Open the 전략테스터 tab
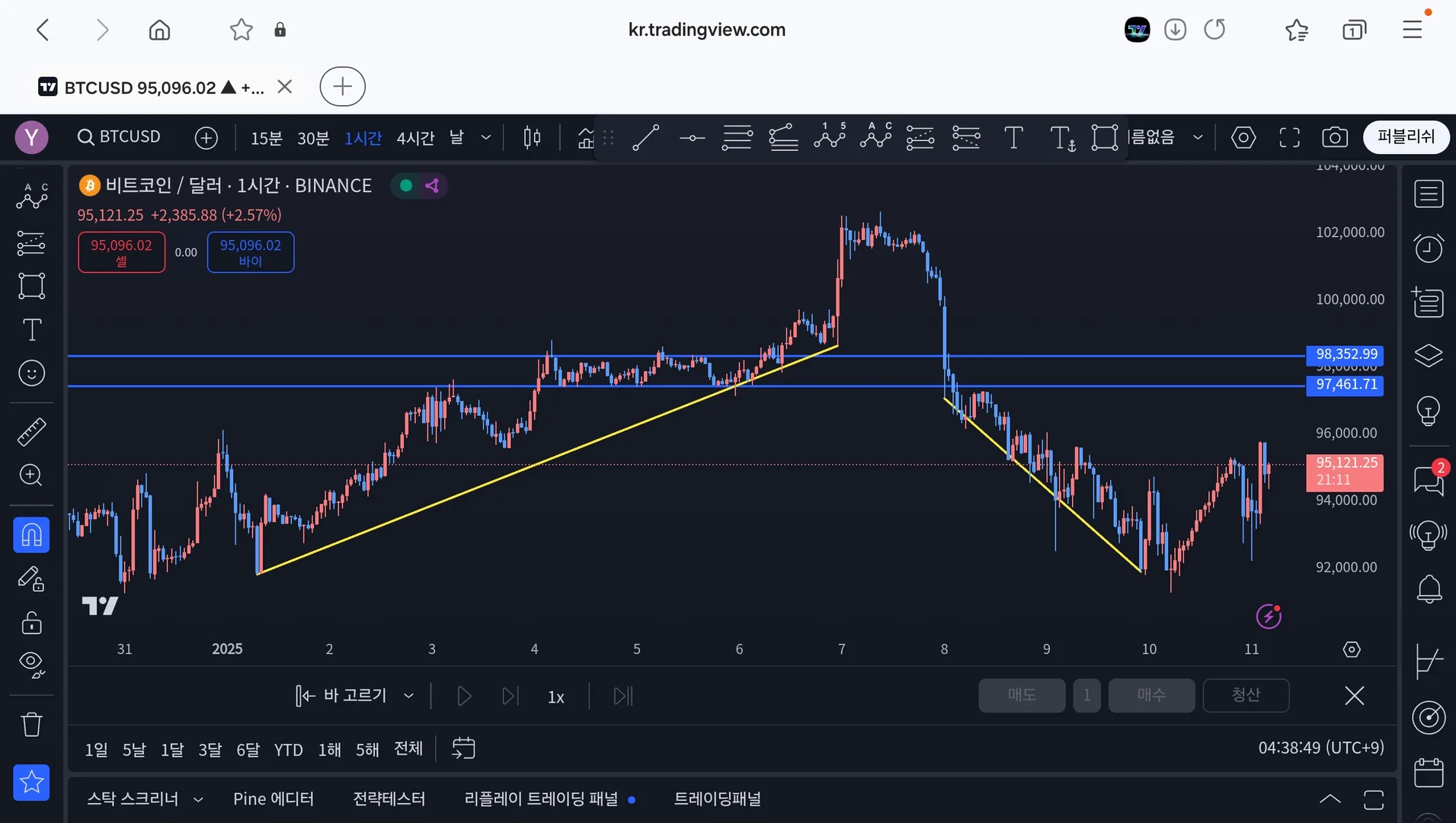This screenshot has height=823, width=1456. click(389, 799)
